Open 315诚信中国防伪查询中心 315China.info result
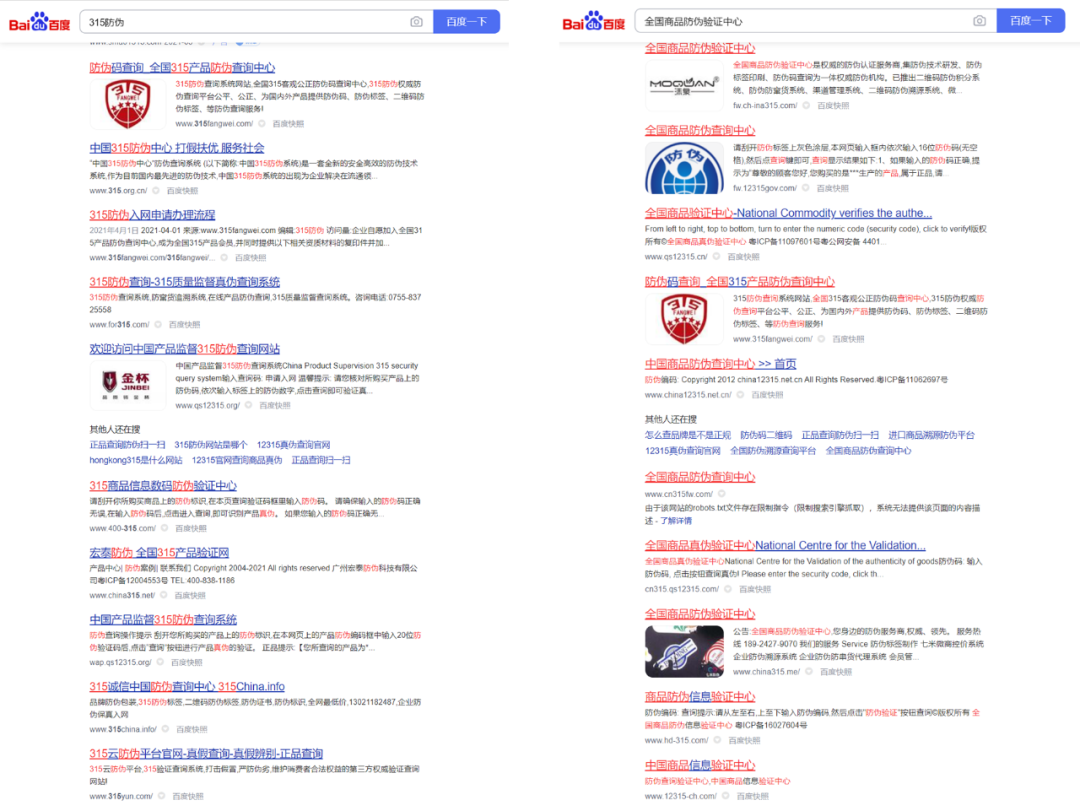The height and width of the screenshot is (811, 1080). (187, 686)
